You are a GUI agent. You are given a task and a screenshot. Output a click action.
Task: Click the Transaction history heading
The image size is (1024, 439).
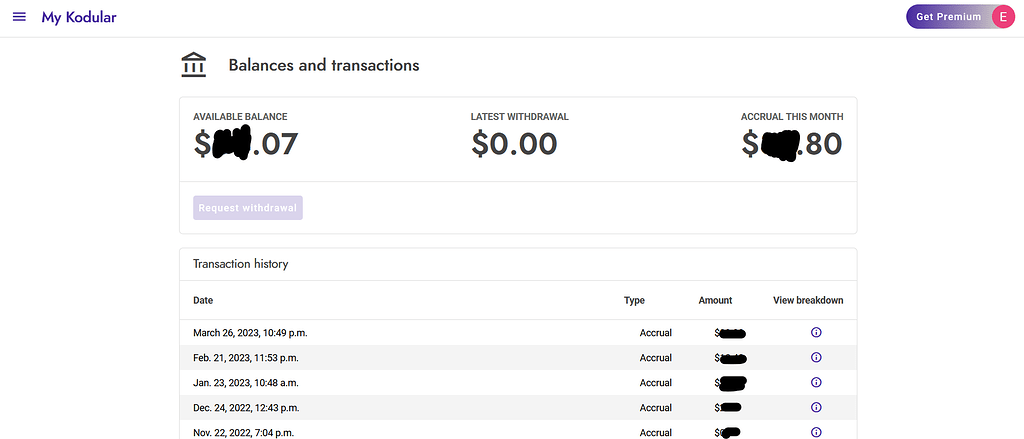(240, 264)
